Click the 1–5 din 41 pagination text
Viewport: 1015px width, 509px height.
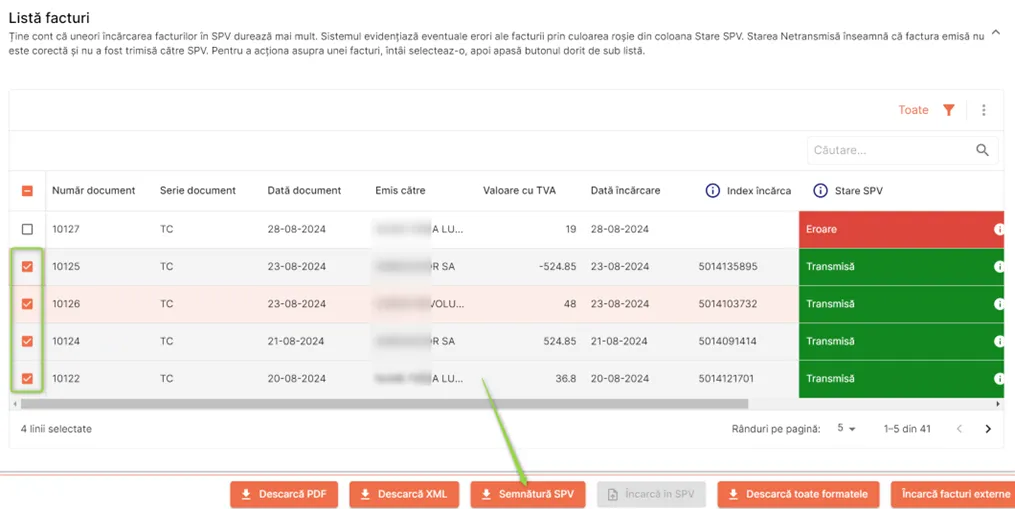(907, 429)
